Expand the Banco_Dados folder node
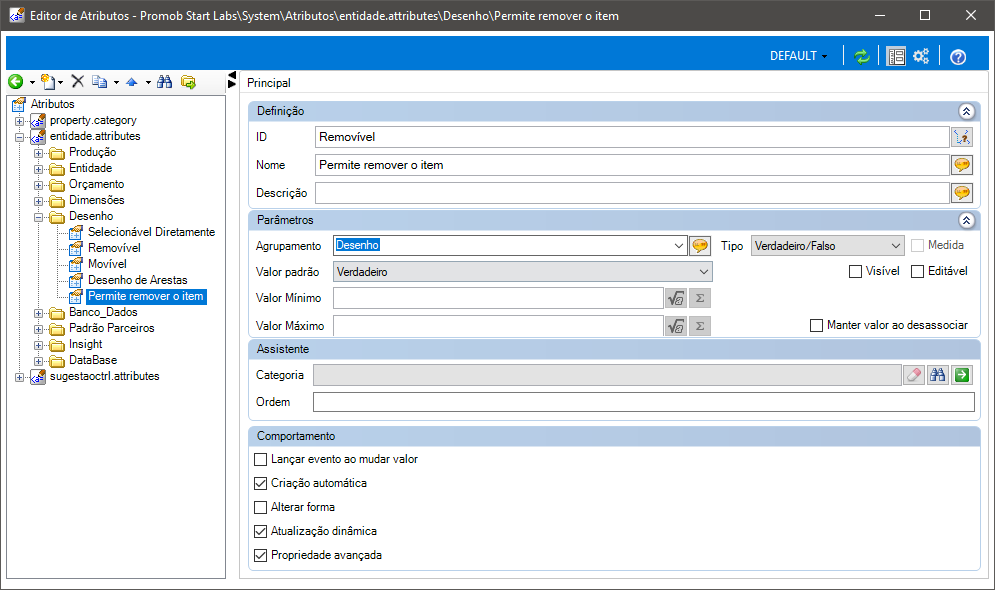 (38, 313)
